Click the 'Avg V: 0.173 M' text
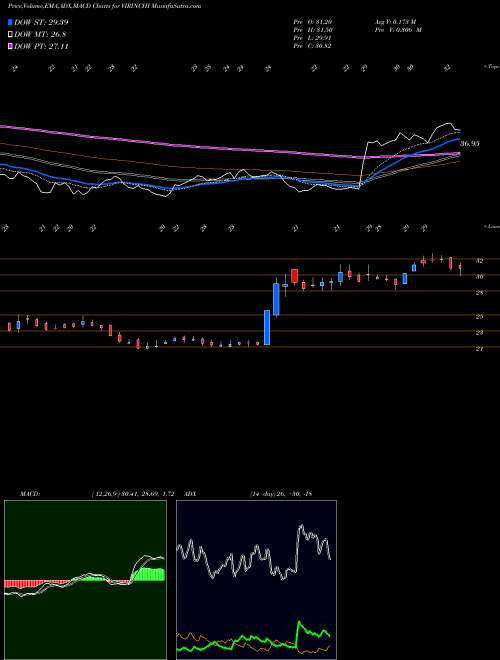Screen dimensions: 500x660 [395, 22]
